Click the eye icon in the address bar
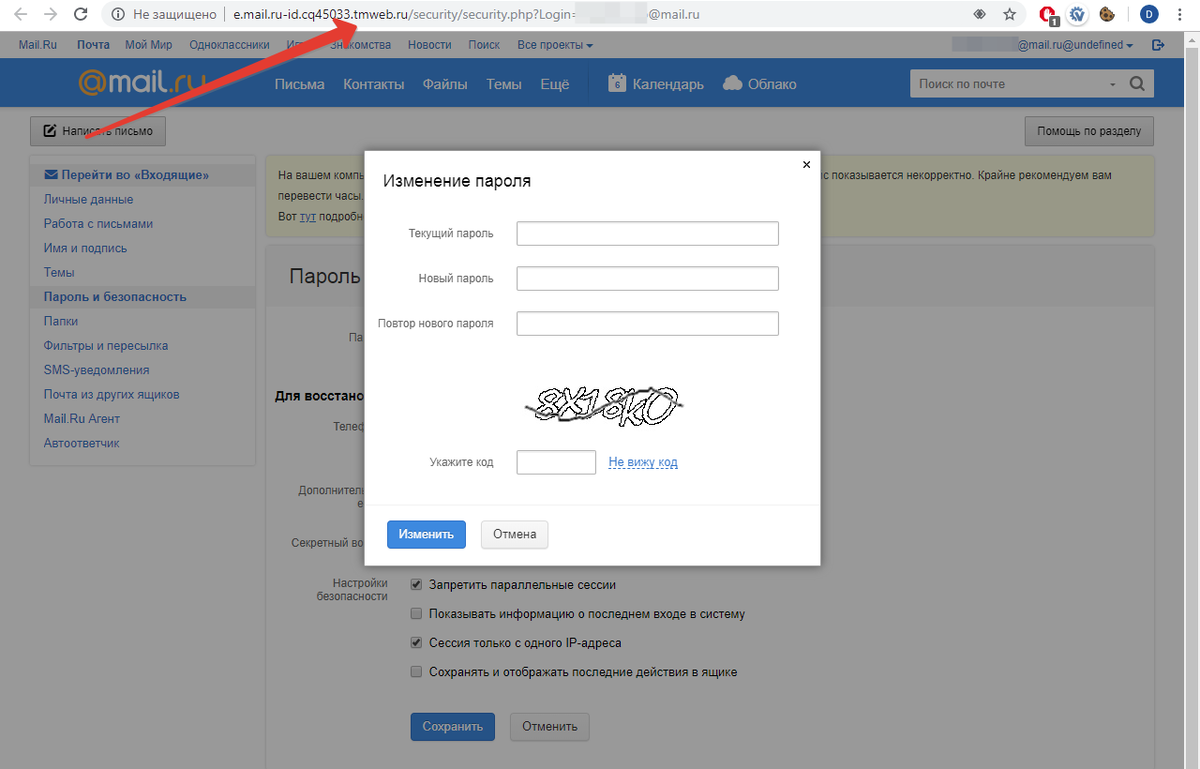Screen dimensions: 1200x769 click(x=980, y=15)
